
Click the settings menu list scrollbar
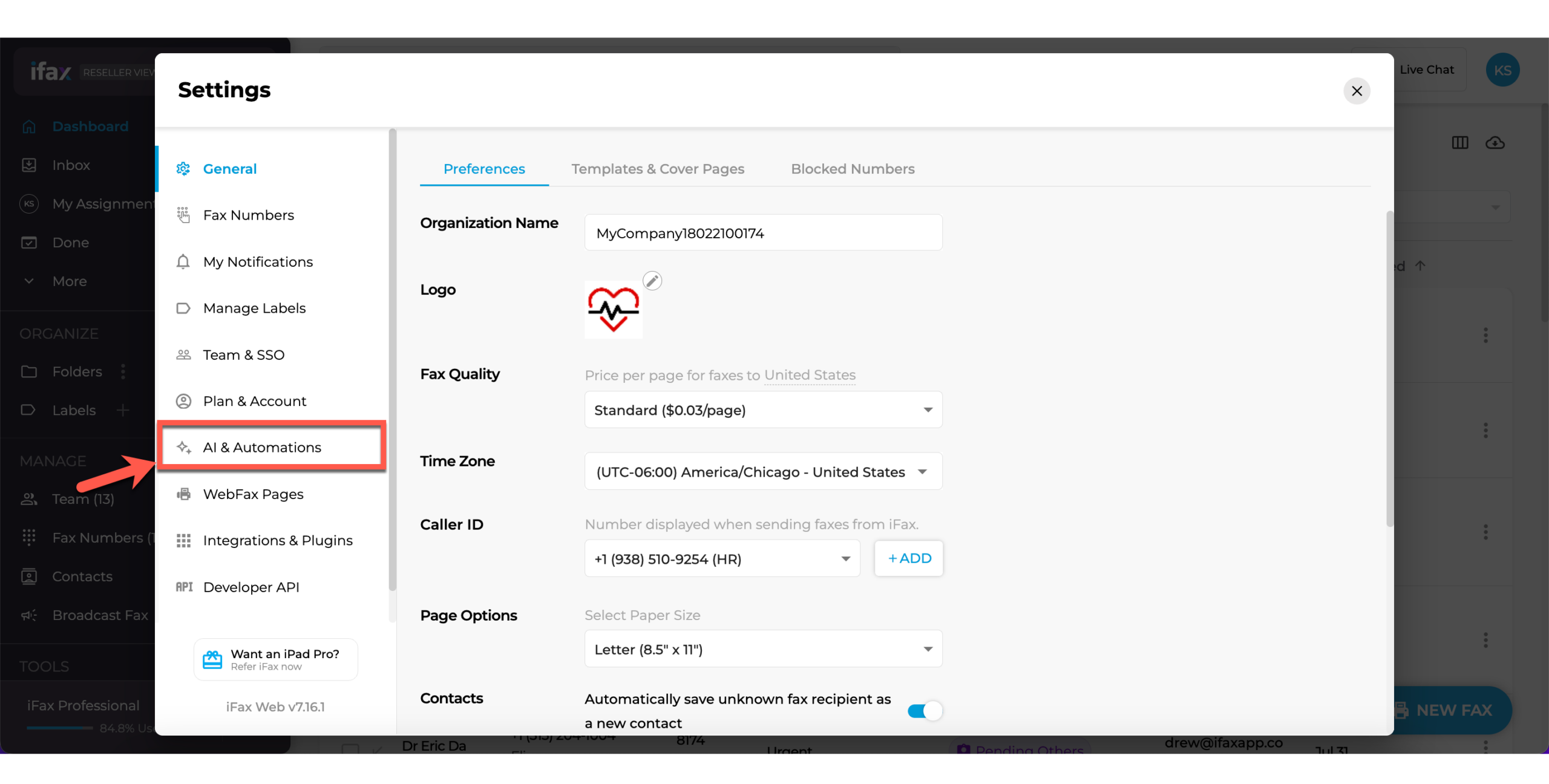pyautogui.click(x=393, y=360)
